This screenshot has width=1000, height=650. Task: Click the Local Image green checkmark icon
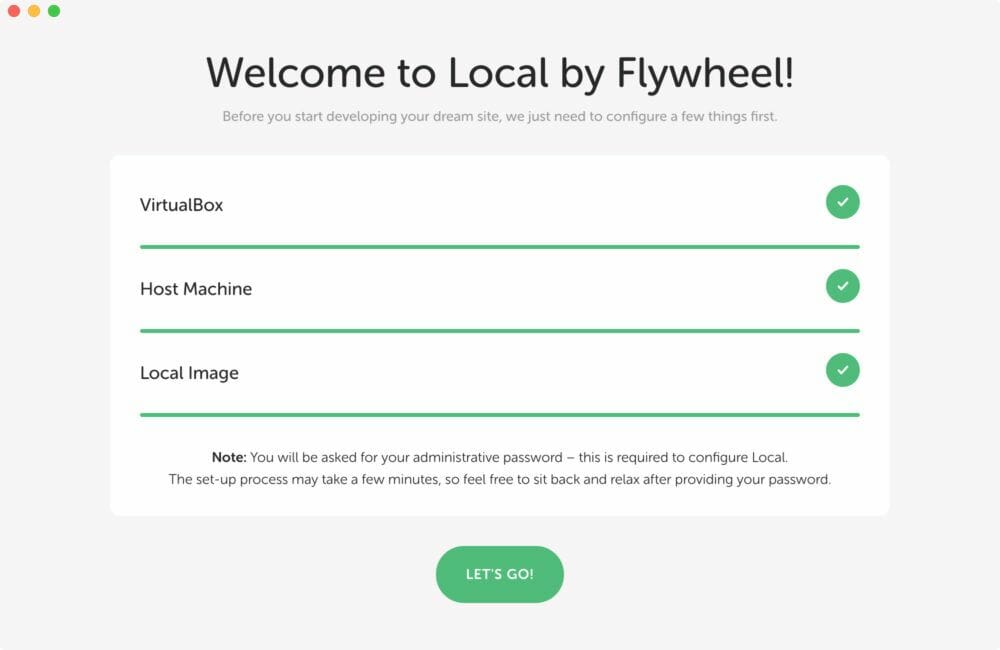(842, 370)
